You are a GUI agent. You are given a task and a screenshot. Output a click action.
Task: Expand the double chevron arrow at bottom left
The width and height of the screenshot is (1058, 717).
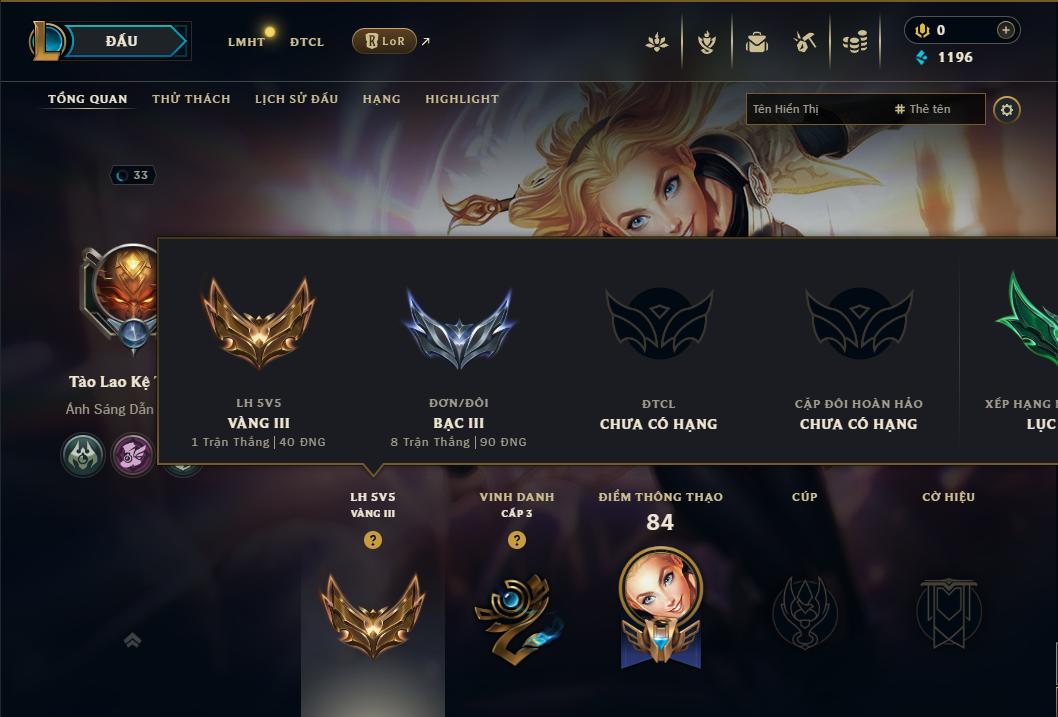pos(132,640)
